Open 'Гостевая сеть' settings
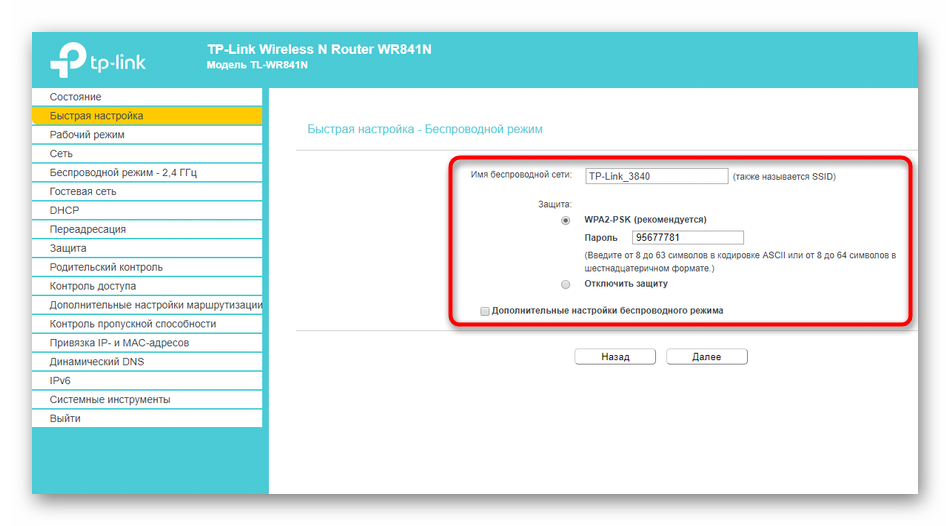This screenshot has height=526, width=950. (83, 192)
